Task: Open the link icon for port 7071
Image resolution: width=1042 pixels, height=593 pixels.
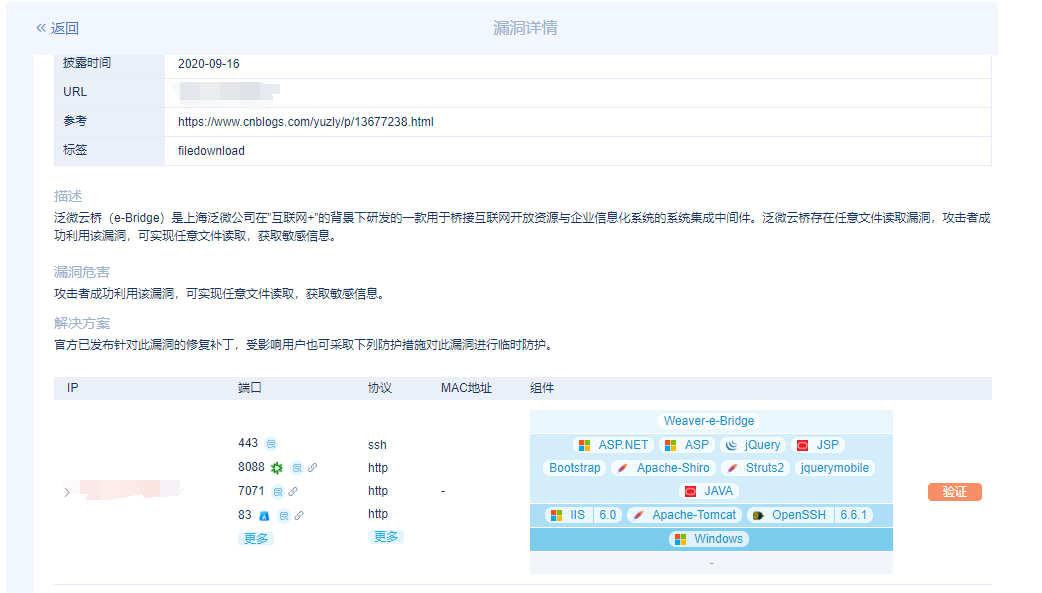Action: tap(293, 492)
